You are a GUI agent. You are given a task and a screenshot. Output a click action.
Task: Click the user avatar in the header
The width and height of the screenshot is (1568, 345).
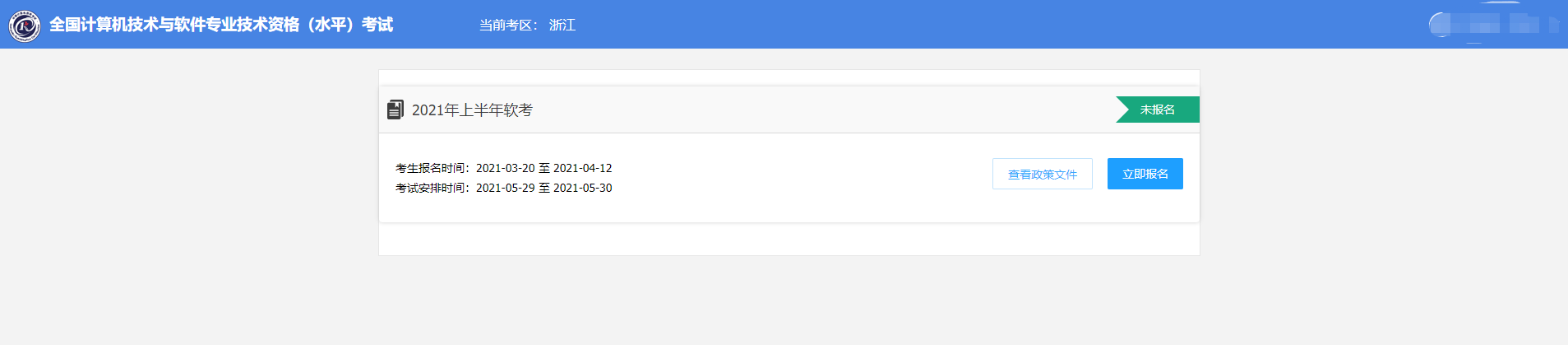(x=1441, y=25)
